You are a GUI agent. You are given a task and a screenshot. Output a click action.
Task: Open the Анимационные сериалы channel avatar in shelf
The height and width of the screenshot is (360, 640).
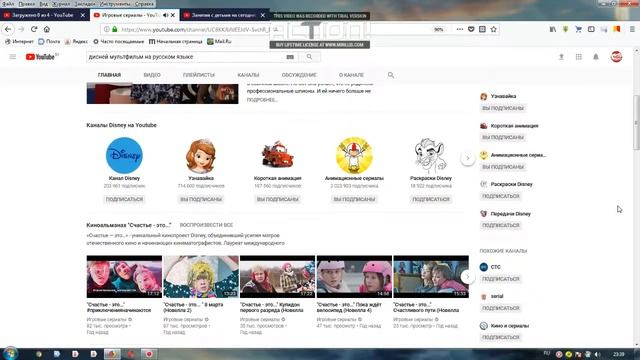[354, 156]
